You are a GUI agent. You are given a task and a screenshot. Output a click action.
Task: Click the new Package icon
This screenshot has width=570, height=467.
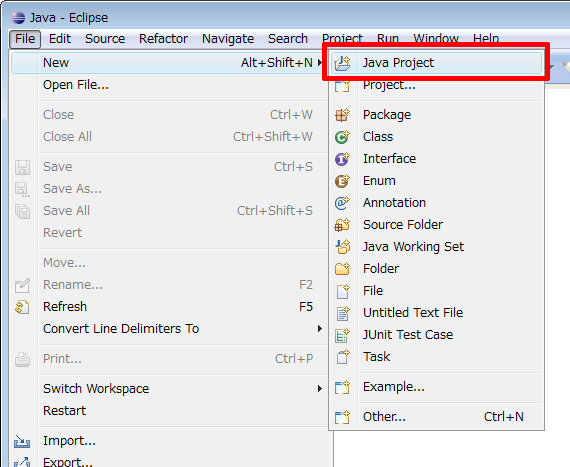click(x=342, y=115)
